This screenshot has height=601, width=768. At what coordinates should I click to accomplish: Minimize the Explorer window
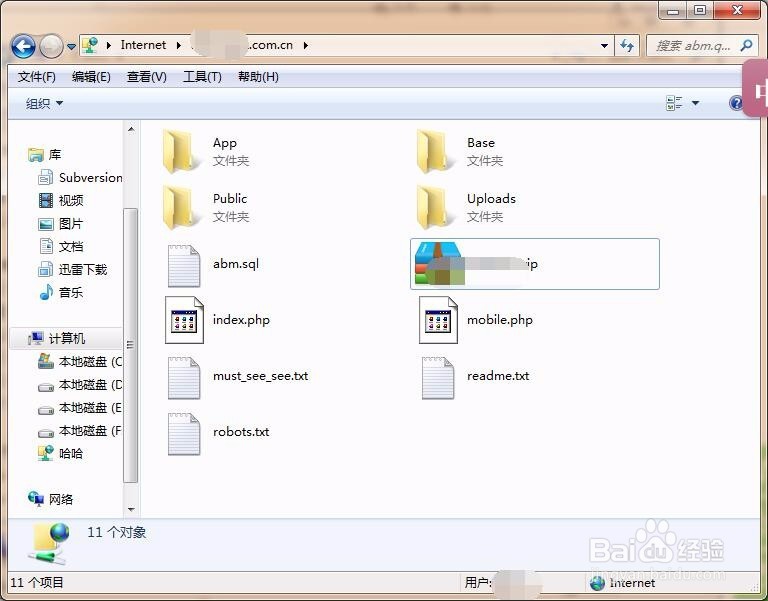[x=673, y=10]
